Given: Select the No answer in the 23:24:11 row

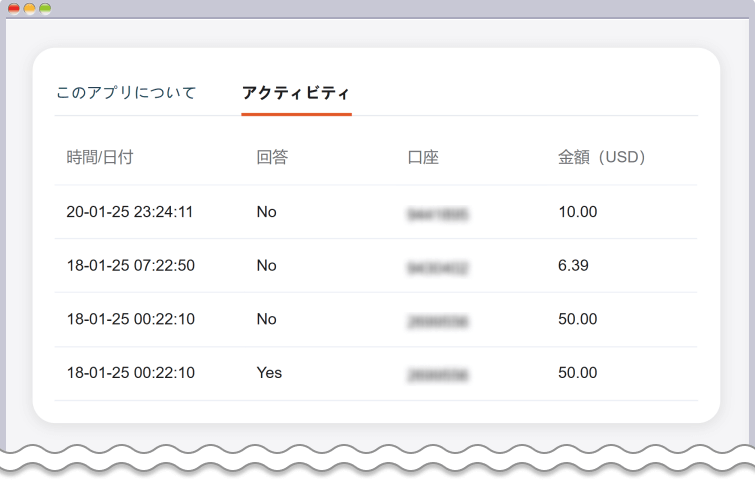Looking at the screenshot, I should point(266,212).
